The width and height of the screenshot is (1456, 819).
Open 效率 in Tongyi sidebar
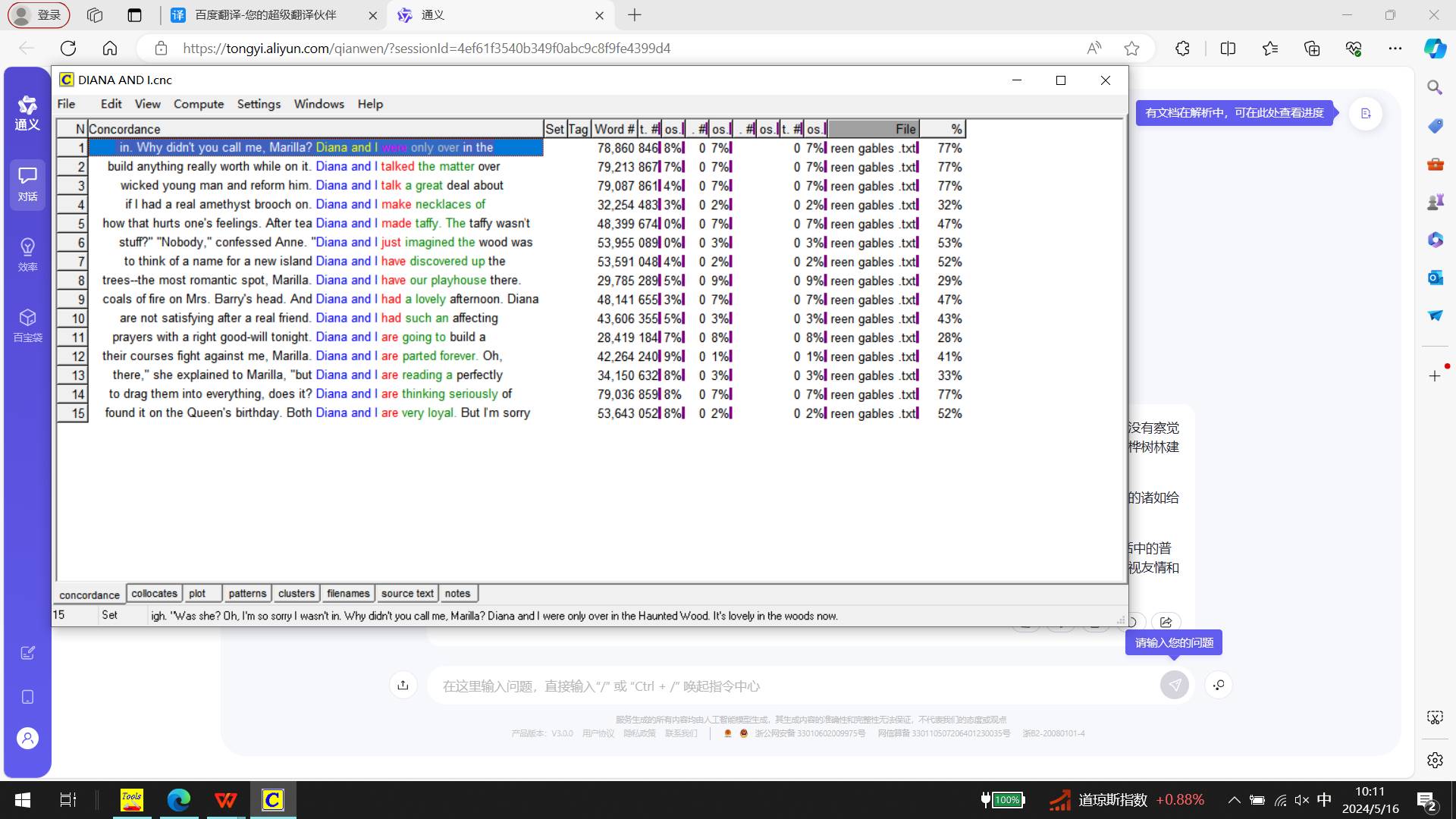tap(27, 254)
